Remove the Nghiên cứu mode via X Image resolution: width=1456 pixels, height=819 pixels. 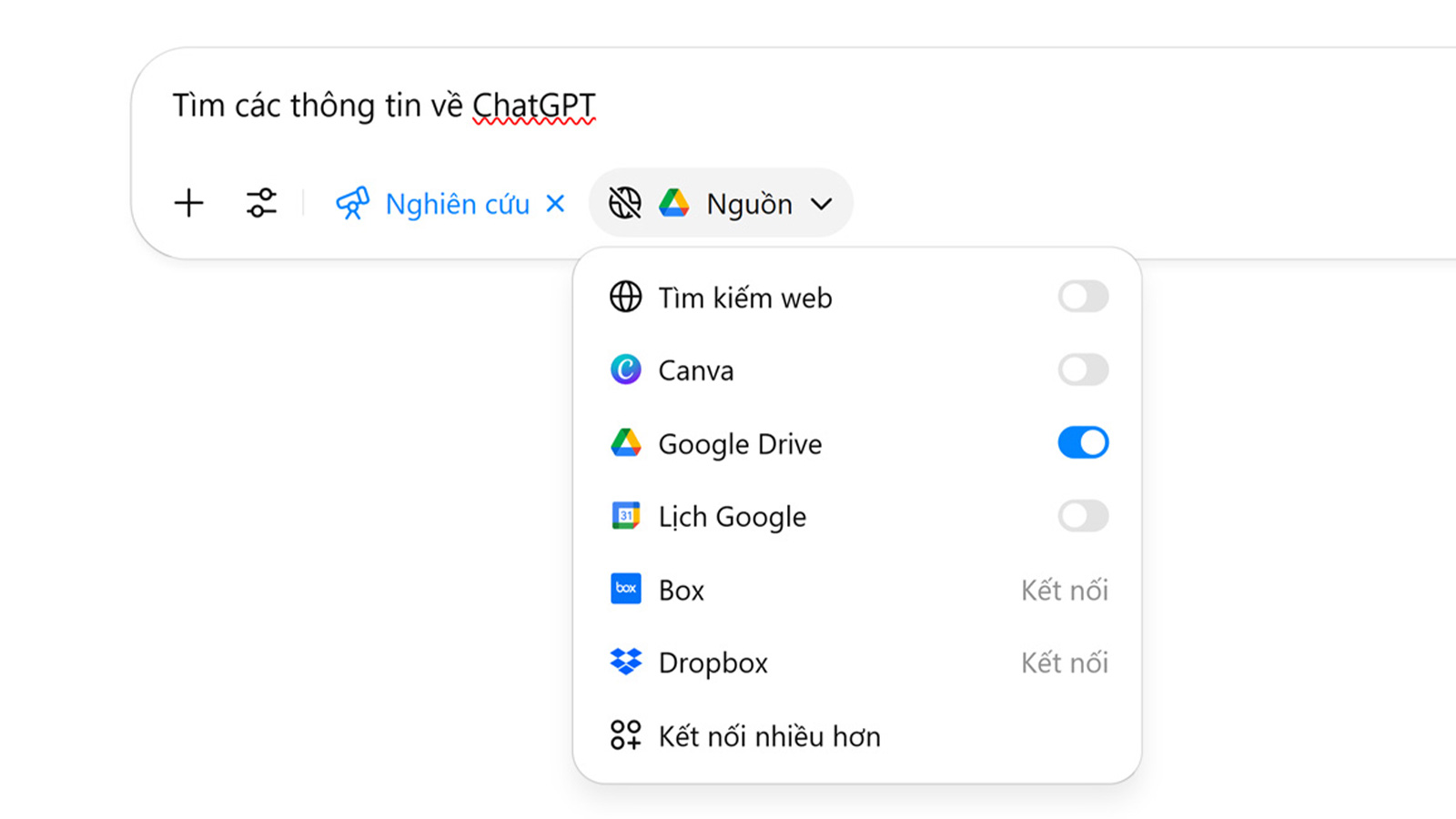pos(555,203)
